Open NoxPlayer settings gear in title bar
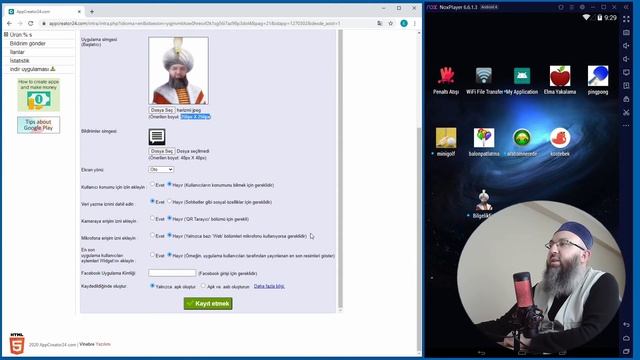640x360 pixels. 582,7
